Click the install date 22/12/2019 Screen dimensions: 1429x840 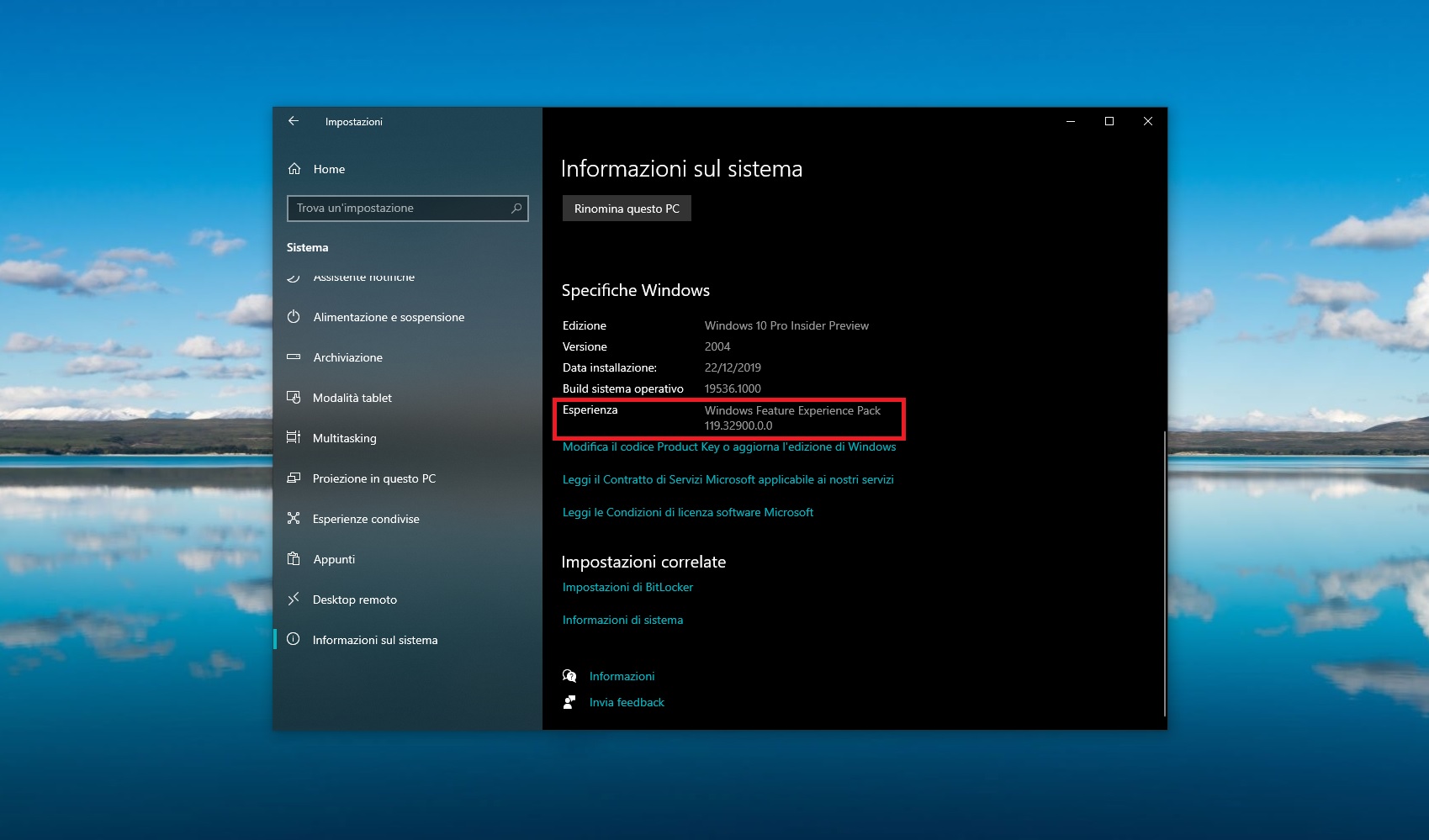[x=733, y=367]
